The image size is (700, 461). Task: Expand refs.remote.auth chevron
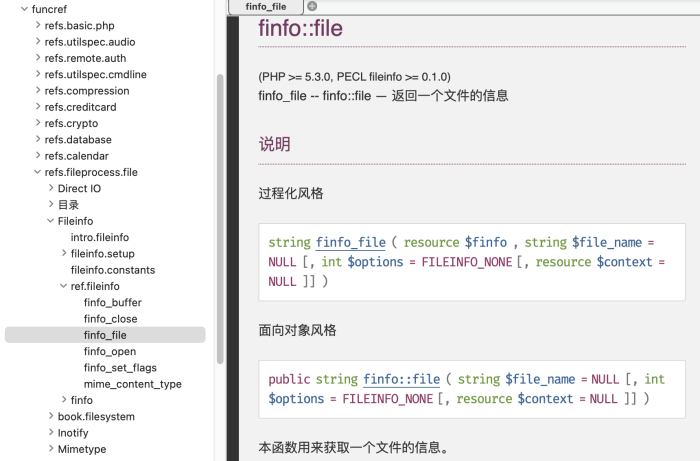tap(38, 58)
